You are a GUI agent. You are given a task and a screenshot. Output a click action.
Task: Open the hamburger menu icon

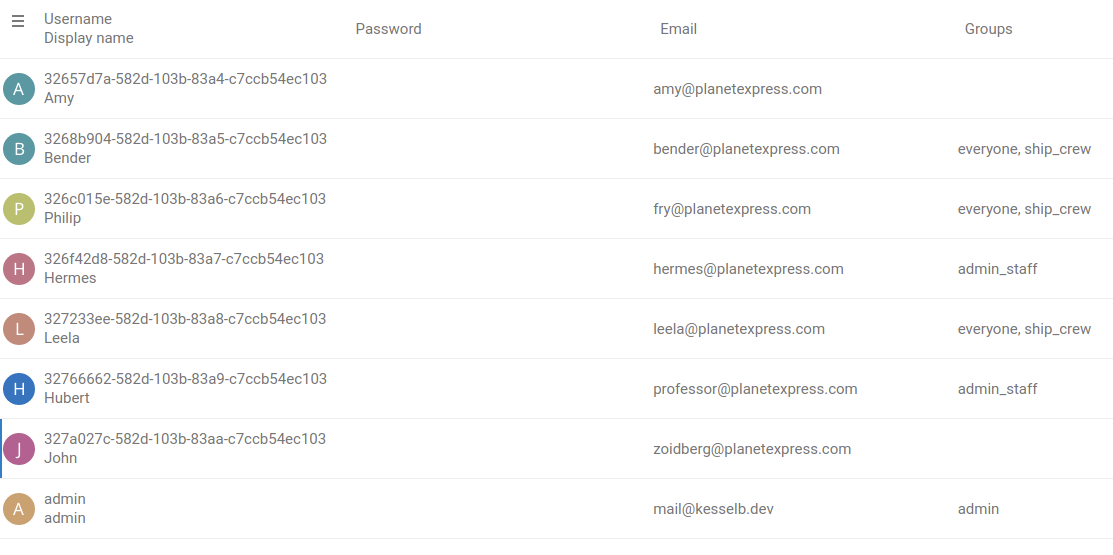click(x=18, y=21)
